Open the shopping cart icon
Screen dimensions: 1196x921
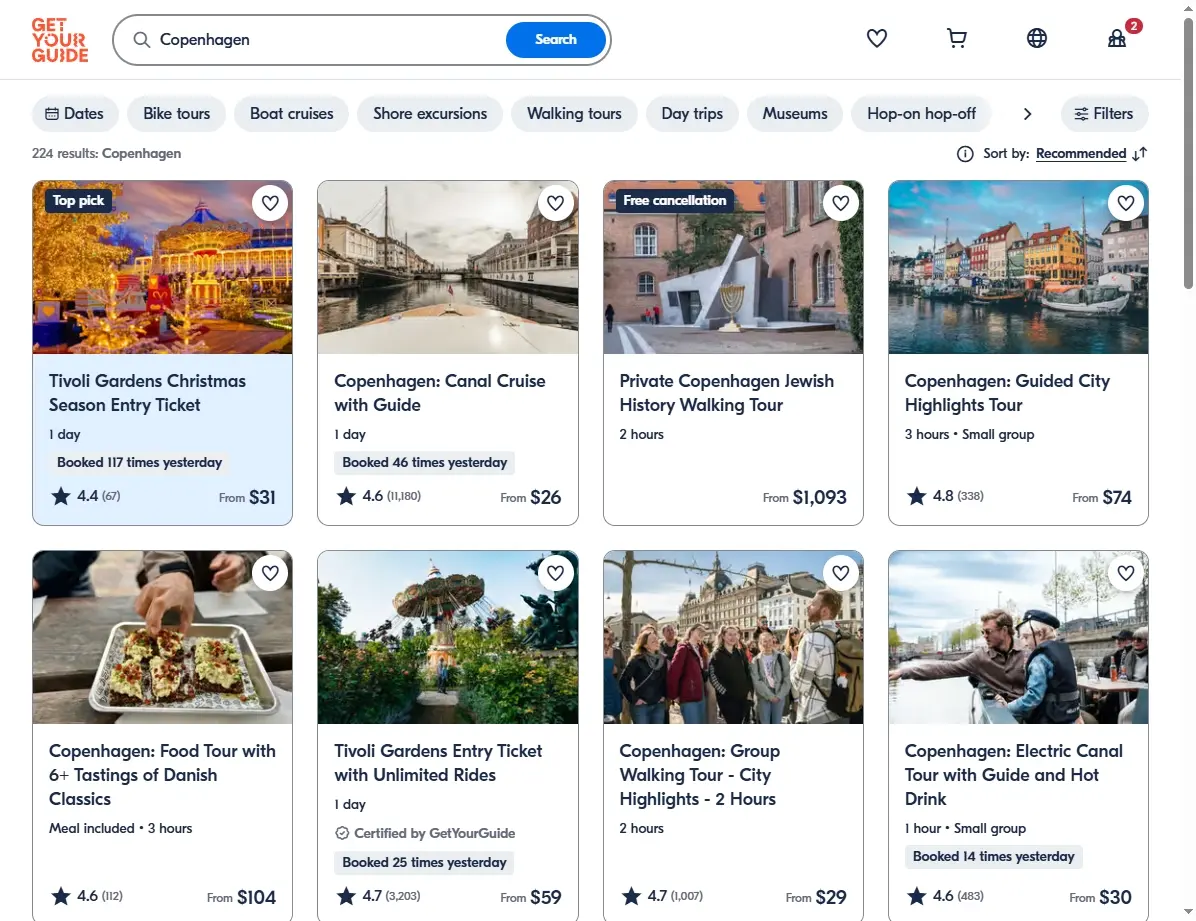pyautogui.click(x=956, y=38)
